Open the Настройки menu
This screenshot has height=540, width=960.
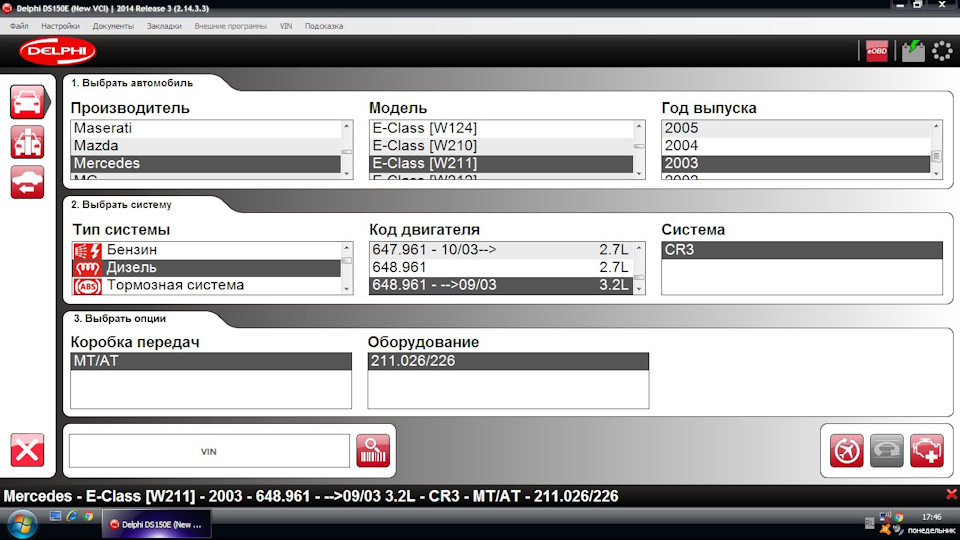(x=61, y=26)
